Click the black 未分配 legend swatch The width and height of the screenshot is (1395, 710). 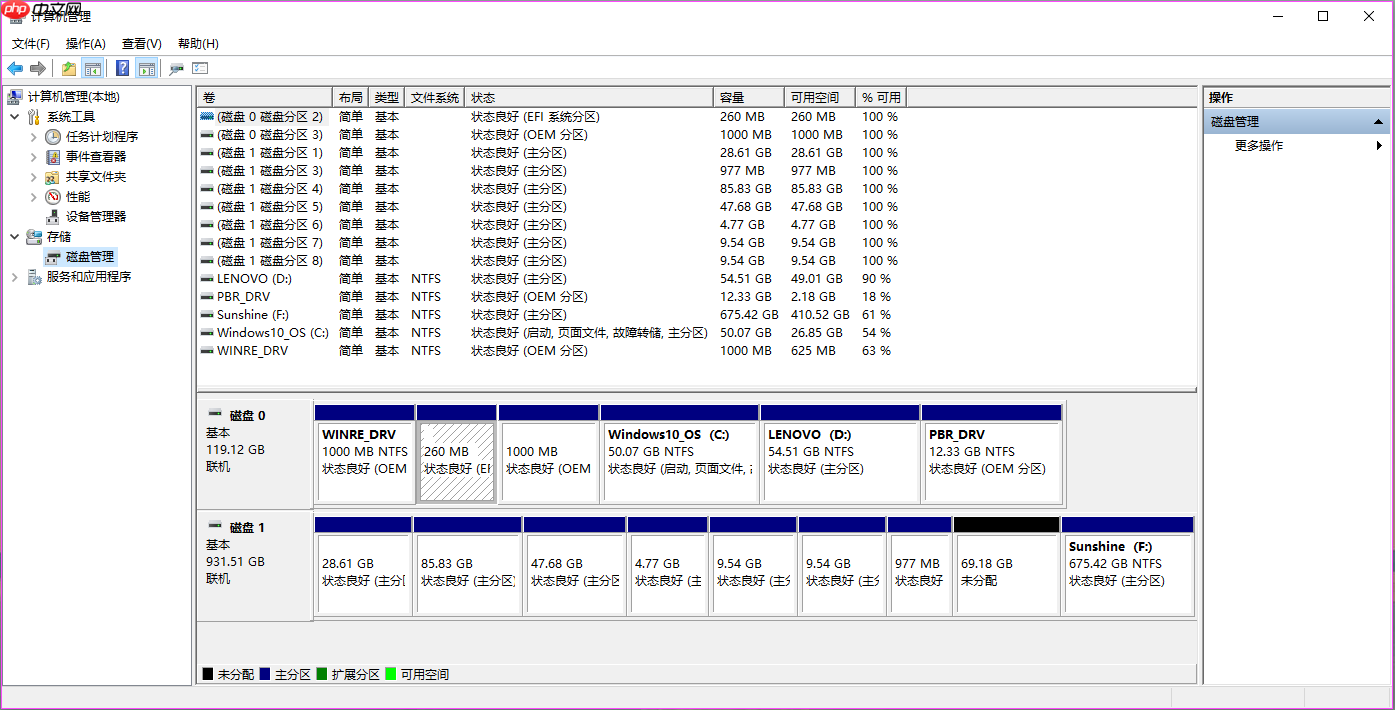coord(208,675)
